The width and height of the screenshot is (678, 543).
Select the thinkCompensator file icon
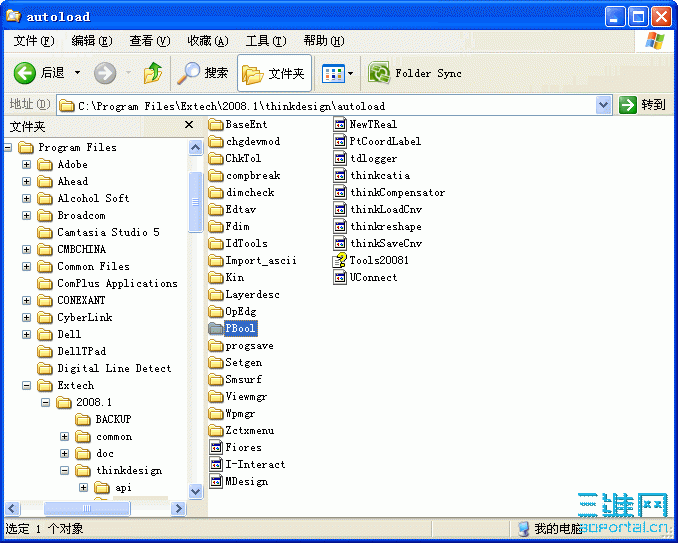(x=340, y=192)
